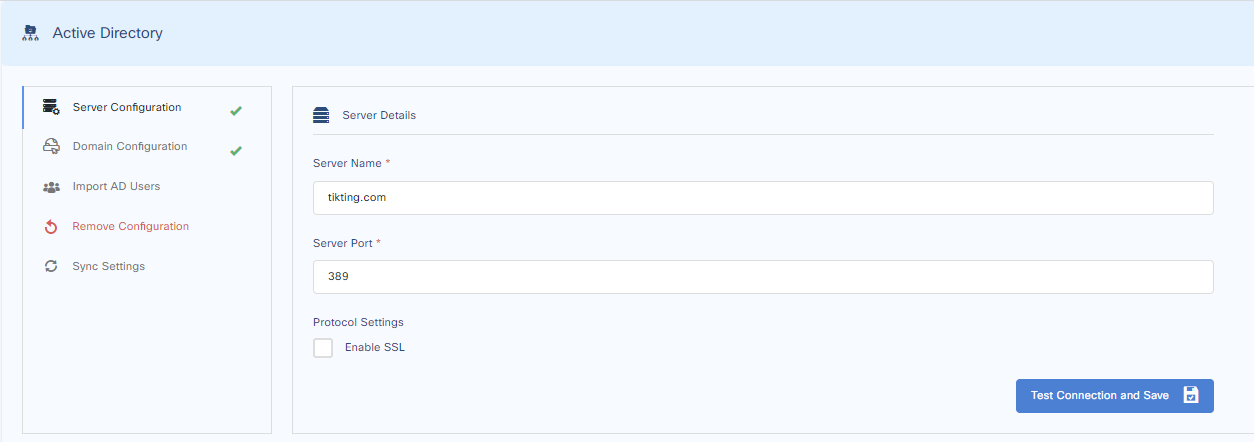Open Sync Settings
The image size is (1254, 442).
(x=108, y=267)
